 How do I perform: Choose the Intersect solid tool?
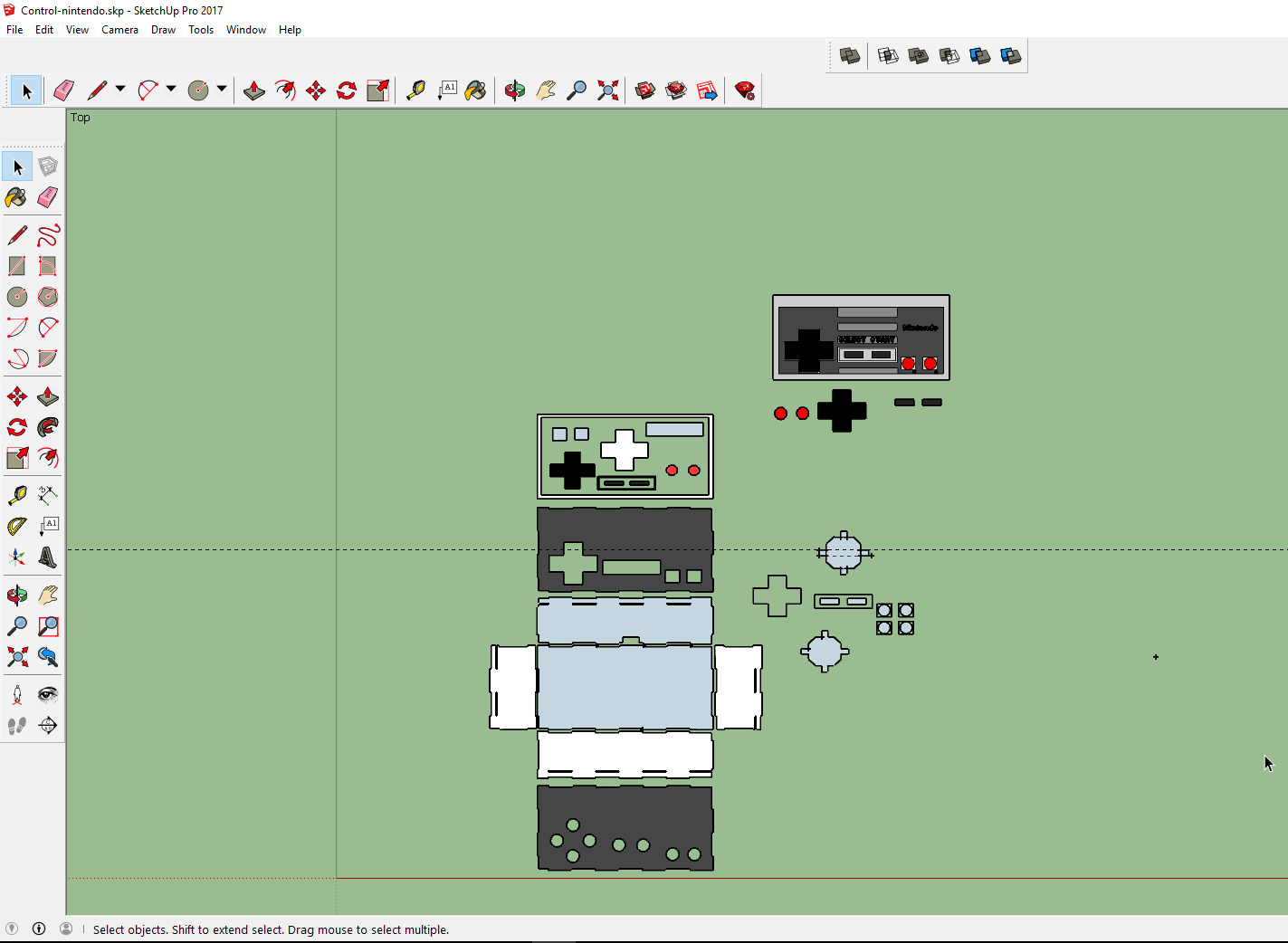pos(888,56)
